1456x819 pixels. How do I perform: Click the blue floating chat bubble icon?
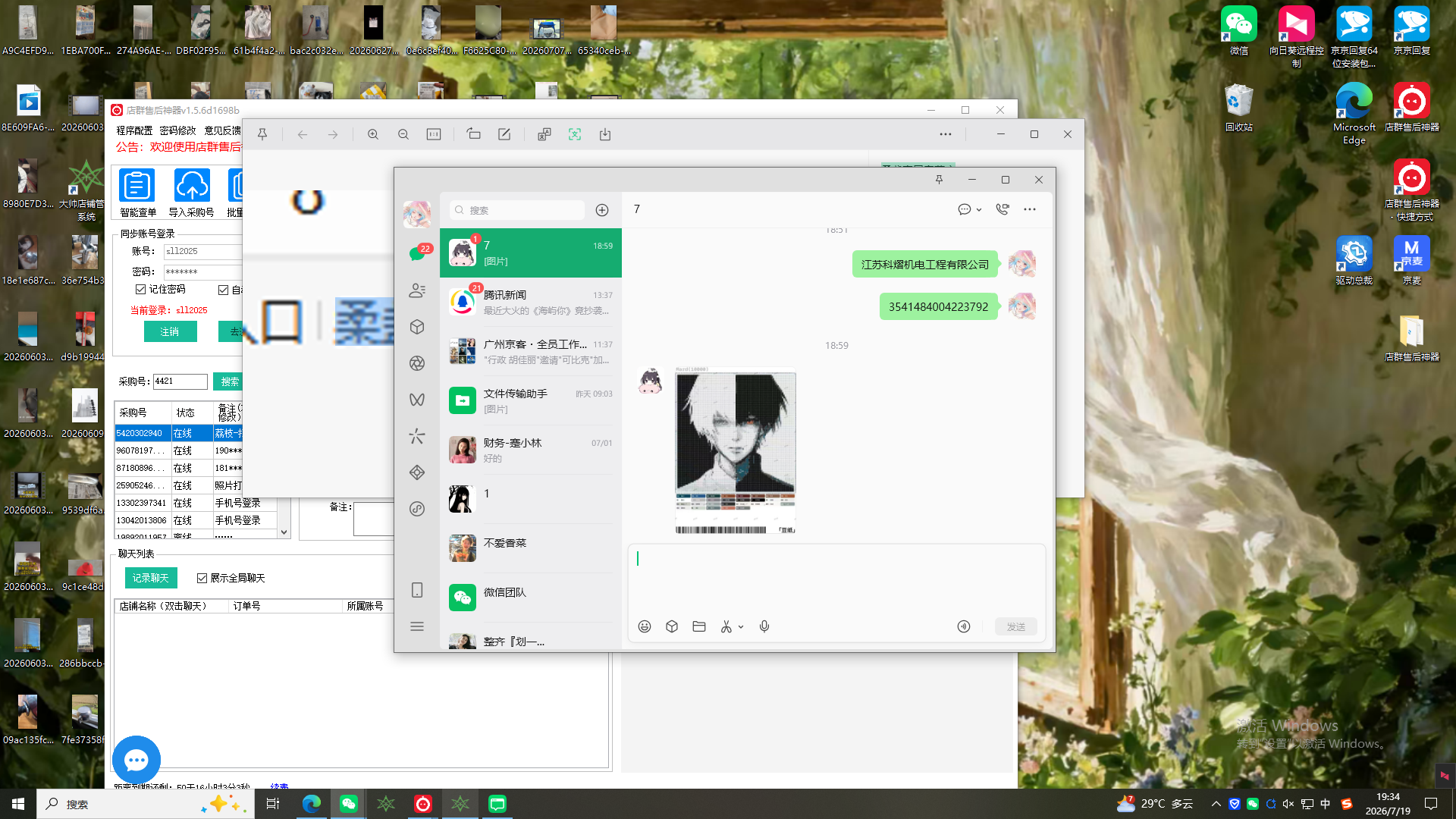[x=136, y=760]
